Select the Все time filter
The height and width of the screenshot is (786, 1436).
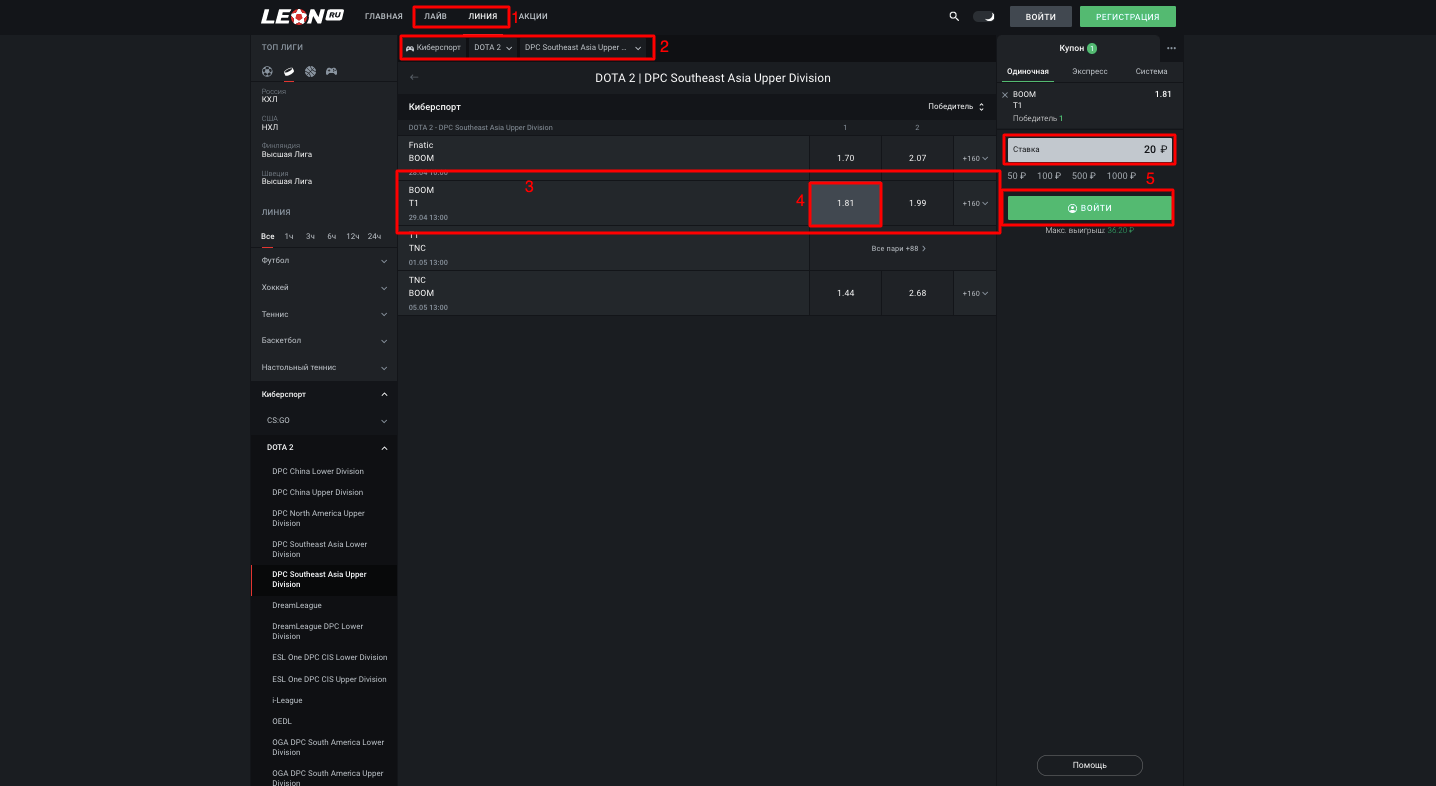click(268, 236)
